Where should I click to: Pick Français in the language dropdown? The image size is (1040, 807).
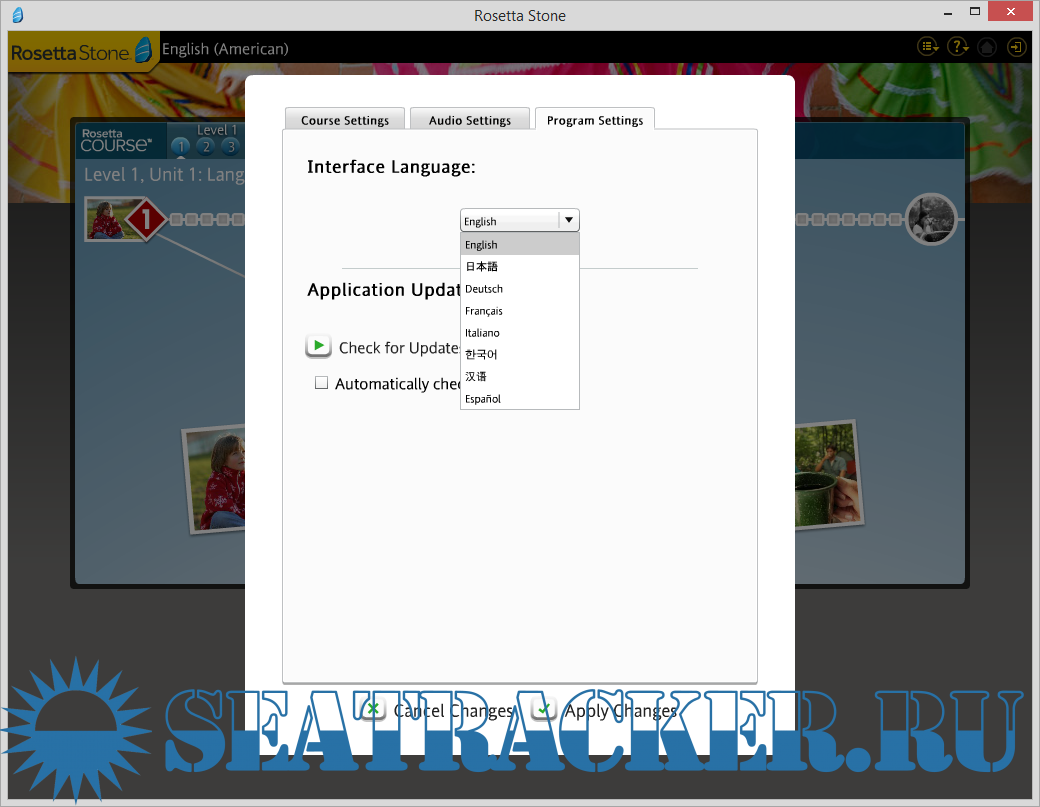(484, 311)
